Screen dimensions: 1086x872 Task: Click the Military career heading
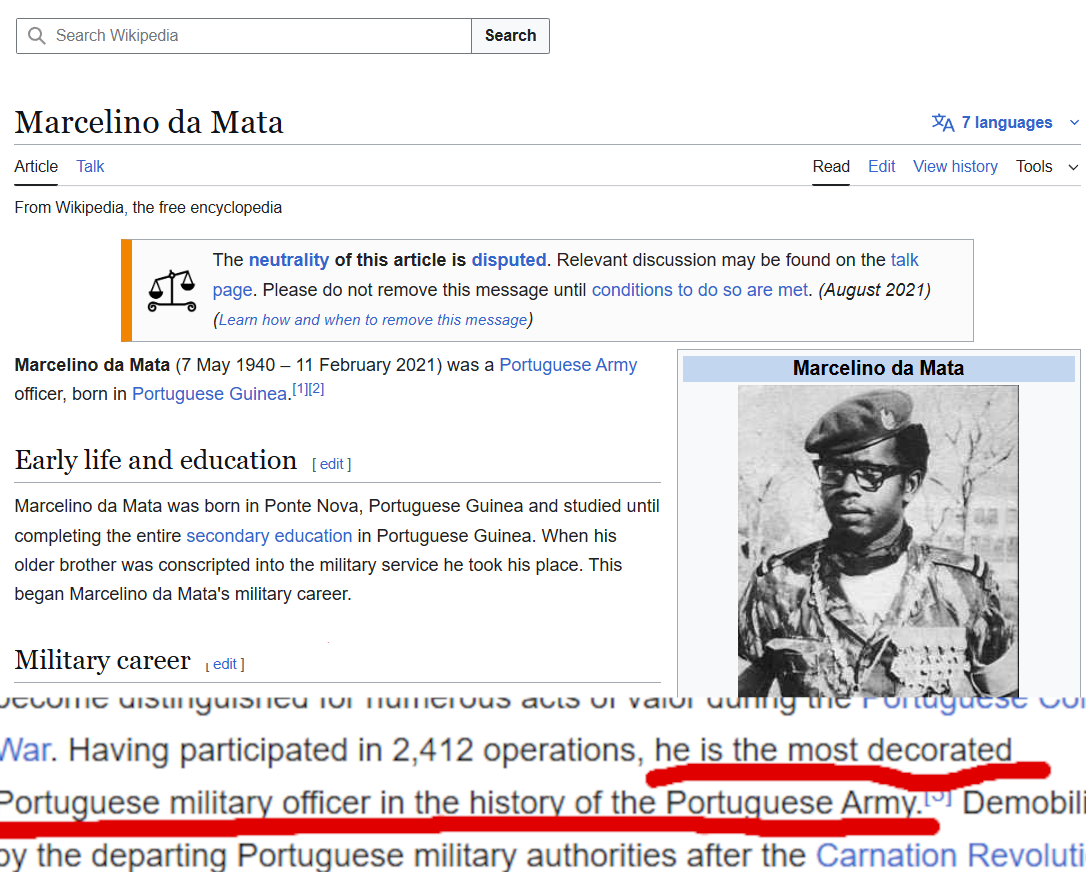(103, 660)
